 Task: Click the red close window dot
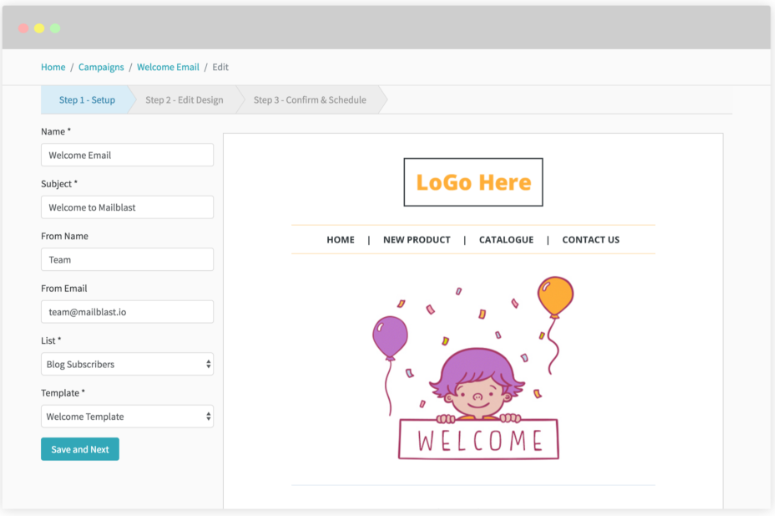(x=23, y=28)
